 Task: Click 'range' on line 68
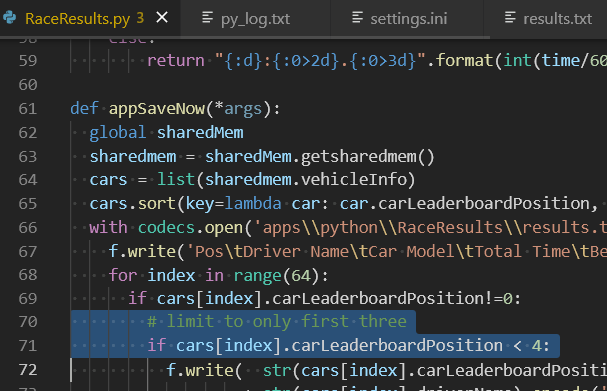point(257,276)
